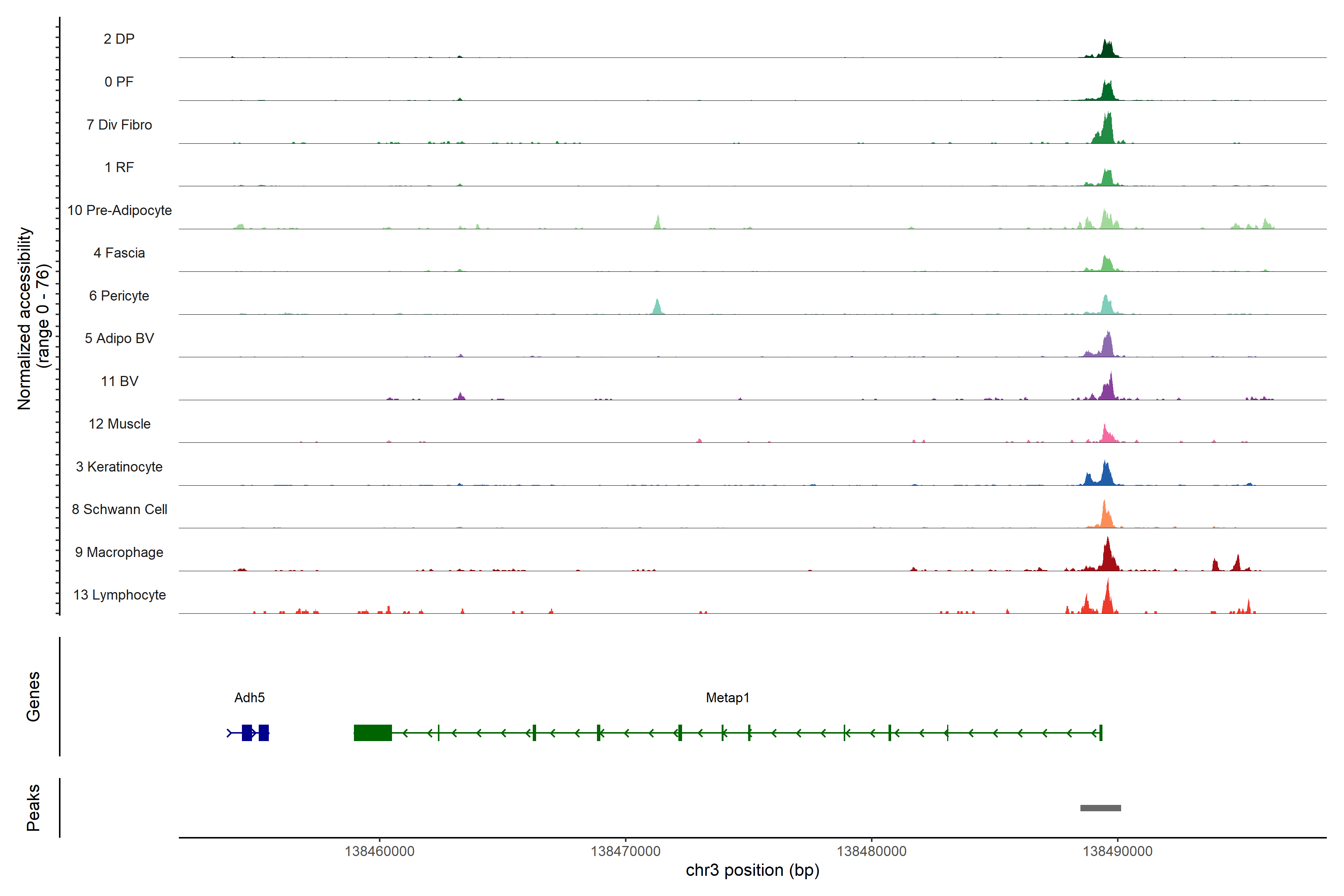1344x896 pixels.
Task: Click the Metap1 gene label
Action: point(727,698)
